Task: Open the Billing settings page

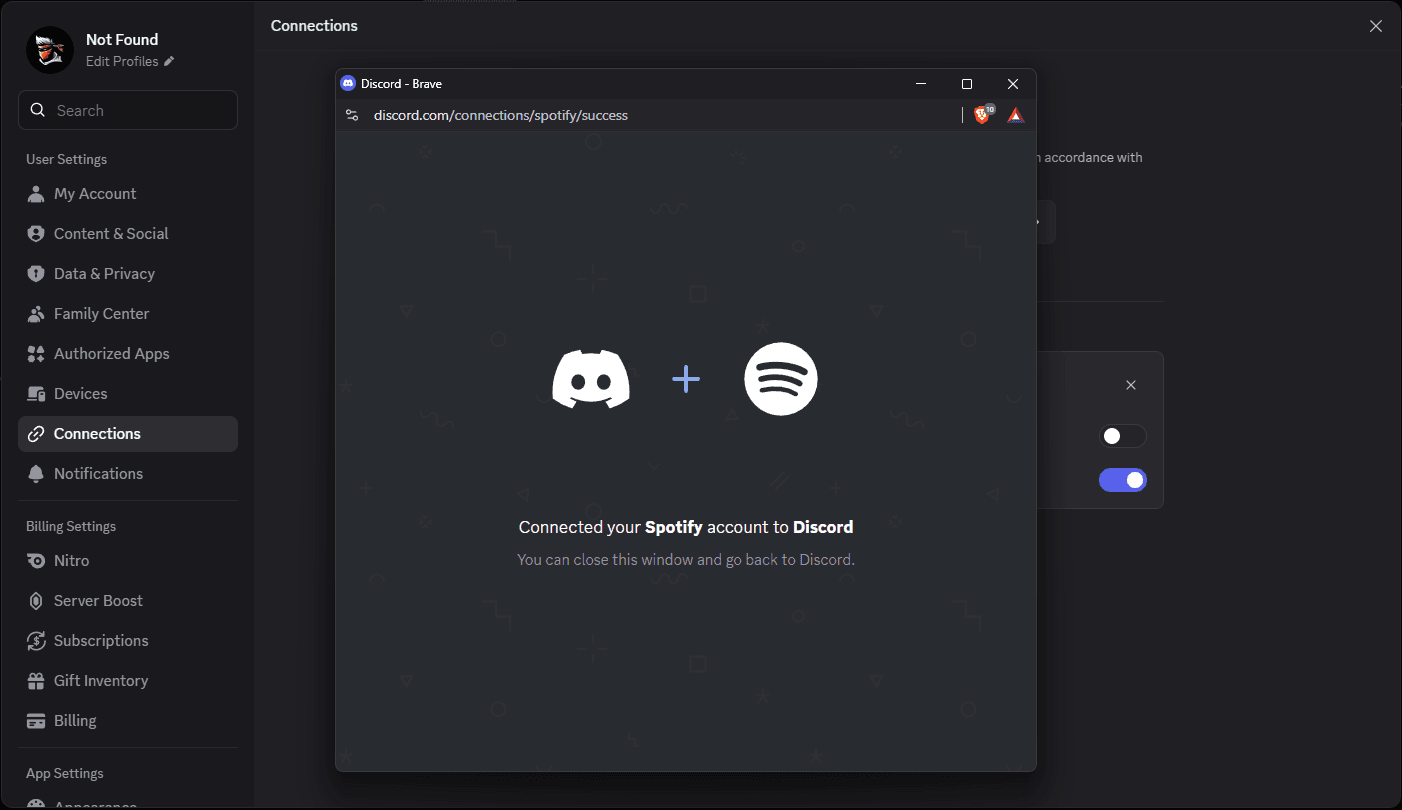Action: point(74,720)
